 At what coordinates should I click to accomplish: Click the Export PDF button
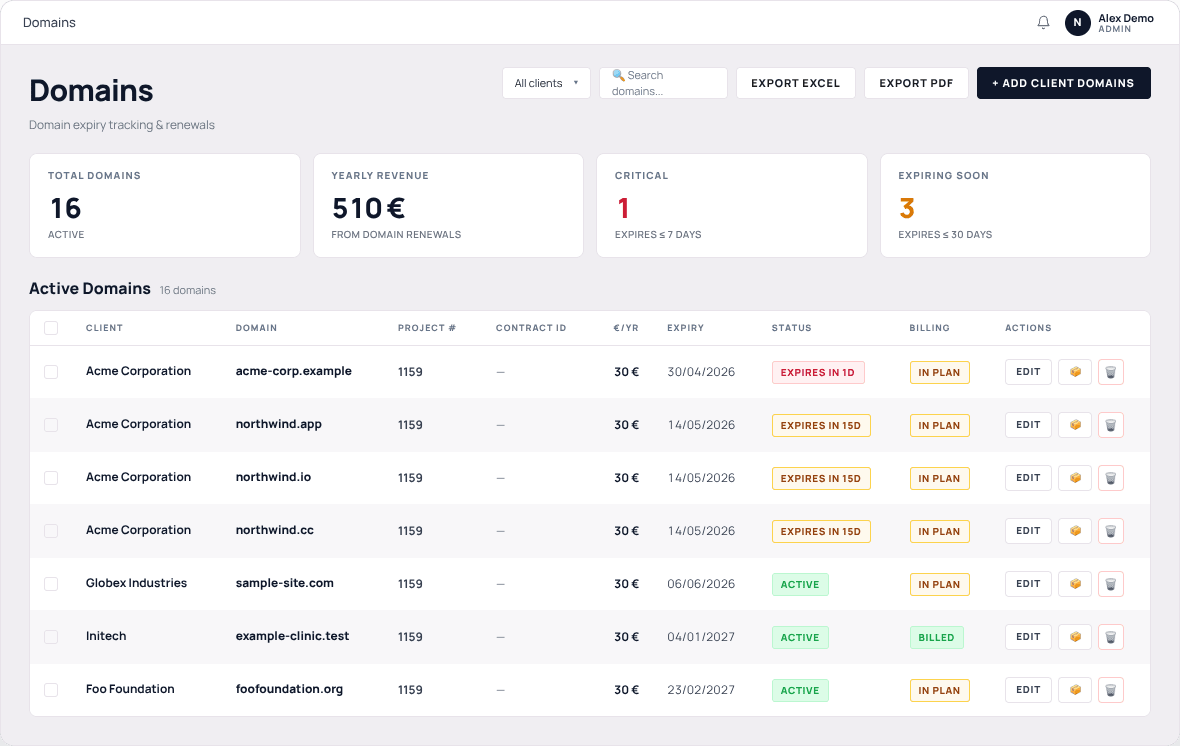tap(916, 83)
